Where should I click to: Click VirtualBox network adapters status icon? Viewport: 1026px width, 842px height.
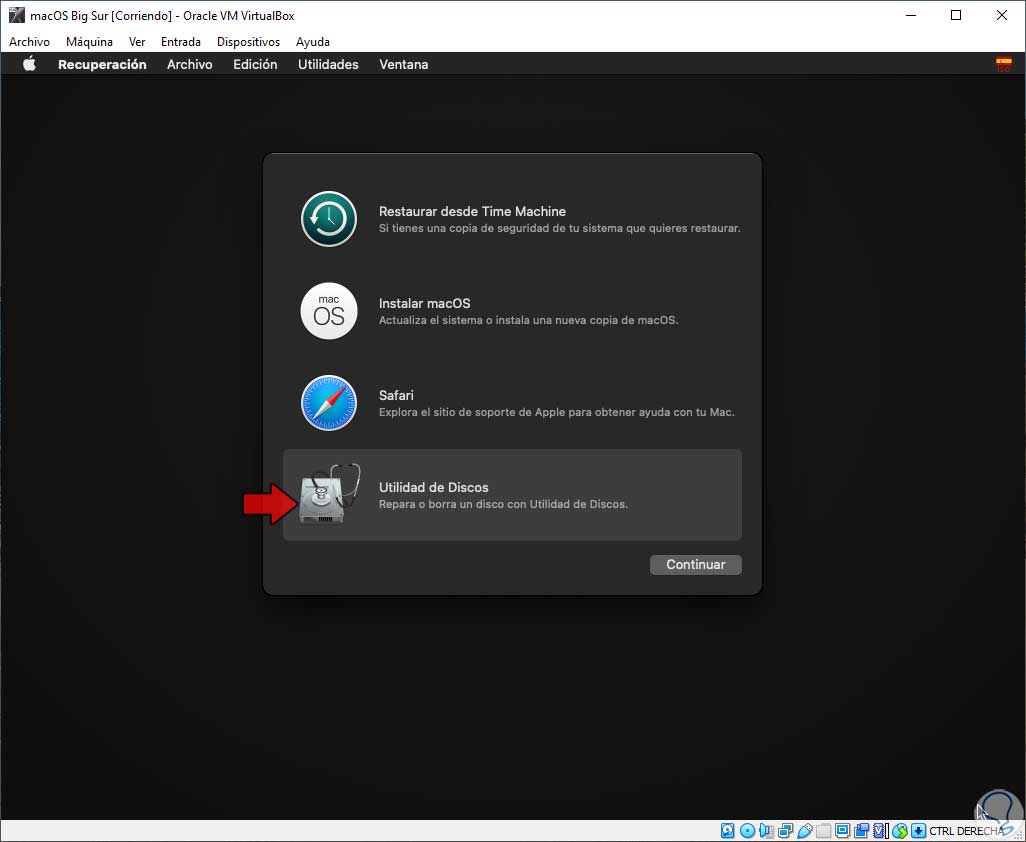tap(785, 831)
